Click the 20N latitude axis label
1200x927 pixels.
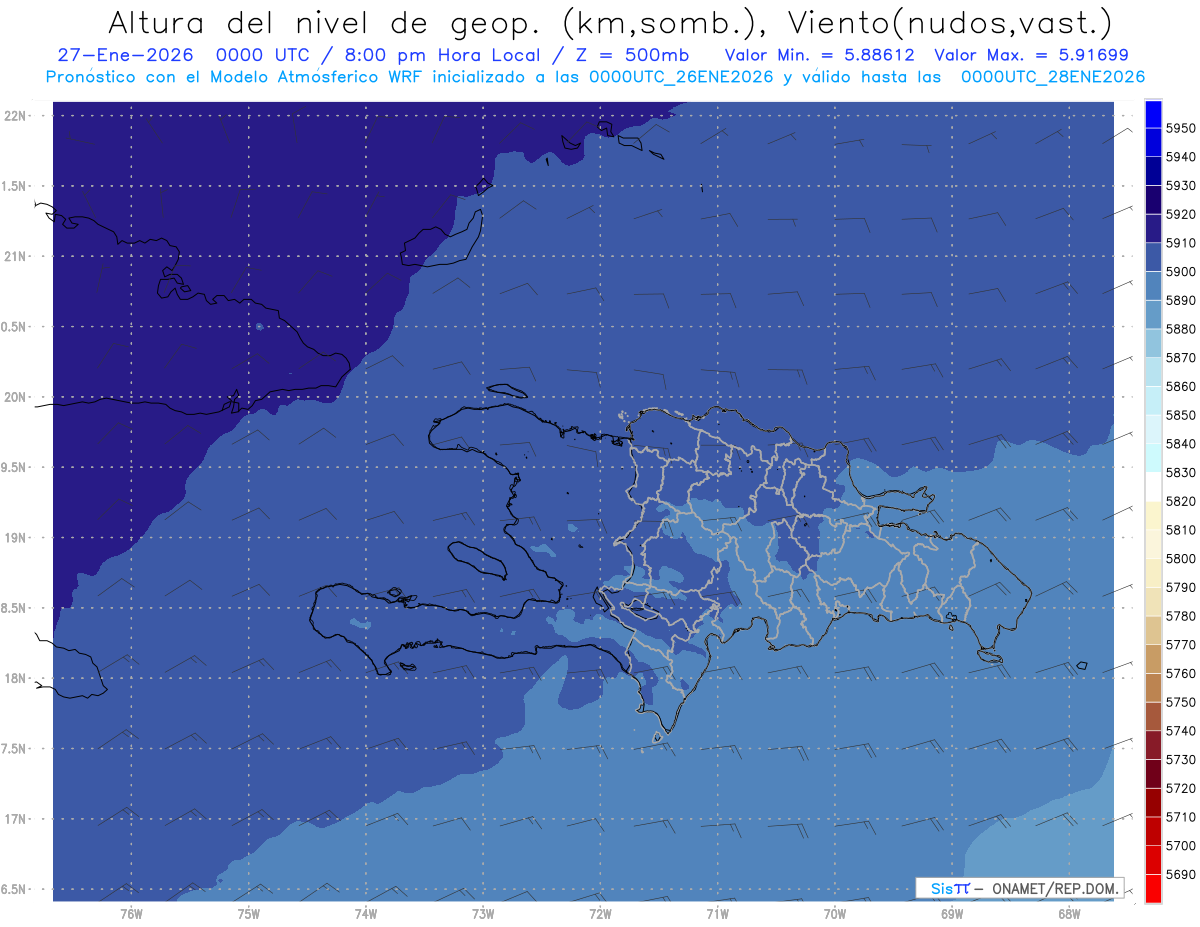pos(17,397)
